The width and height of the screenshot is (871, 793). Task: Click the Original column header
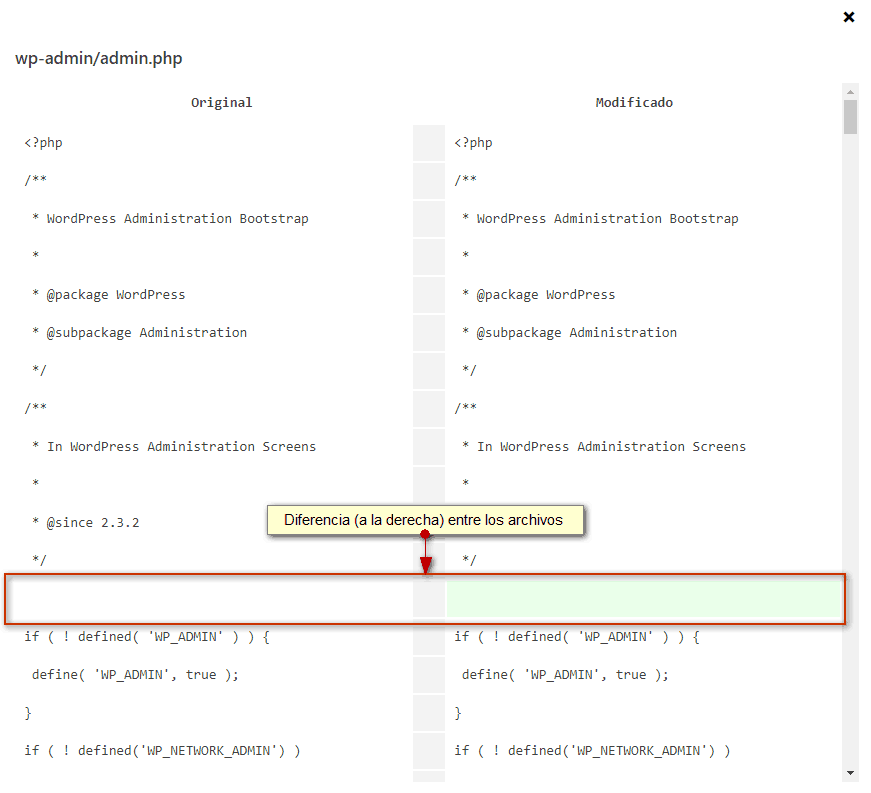pyautogui.click(x=222, y=103)
